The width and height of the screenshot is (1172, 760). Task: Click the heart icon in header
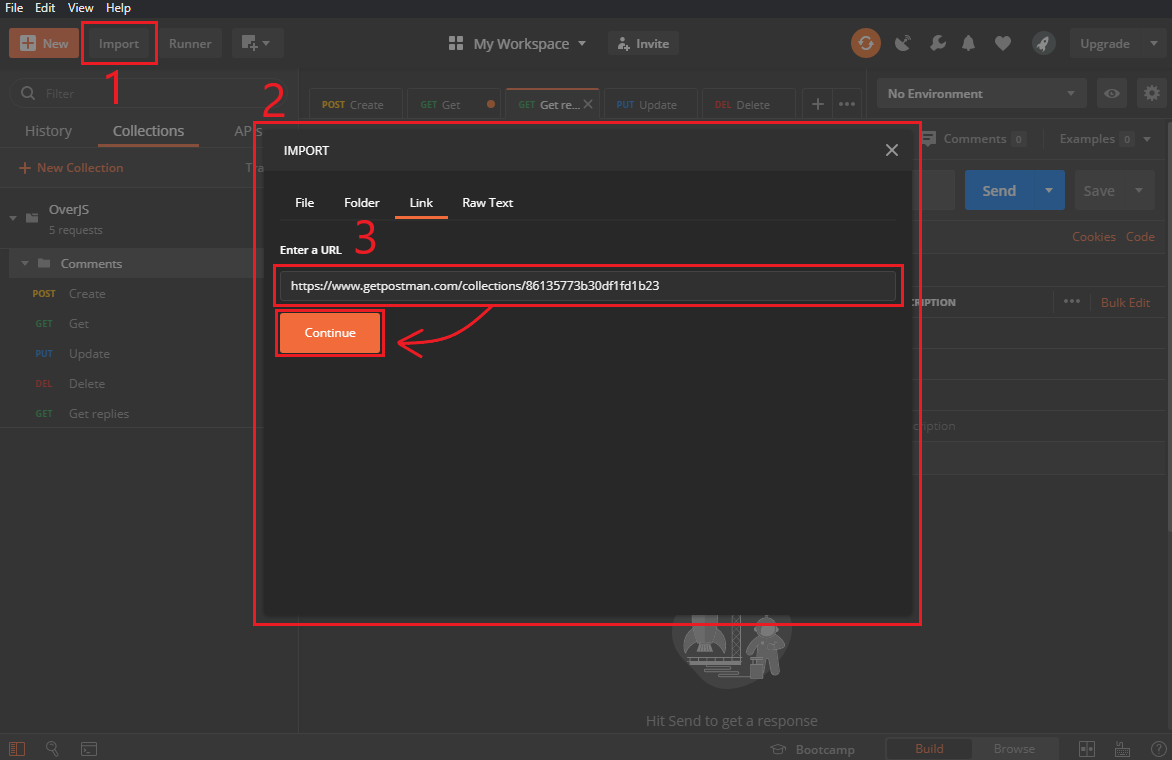coord(1003,43)
